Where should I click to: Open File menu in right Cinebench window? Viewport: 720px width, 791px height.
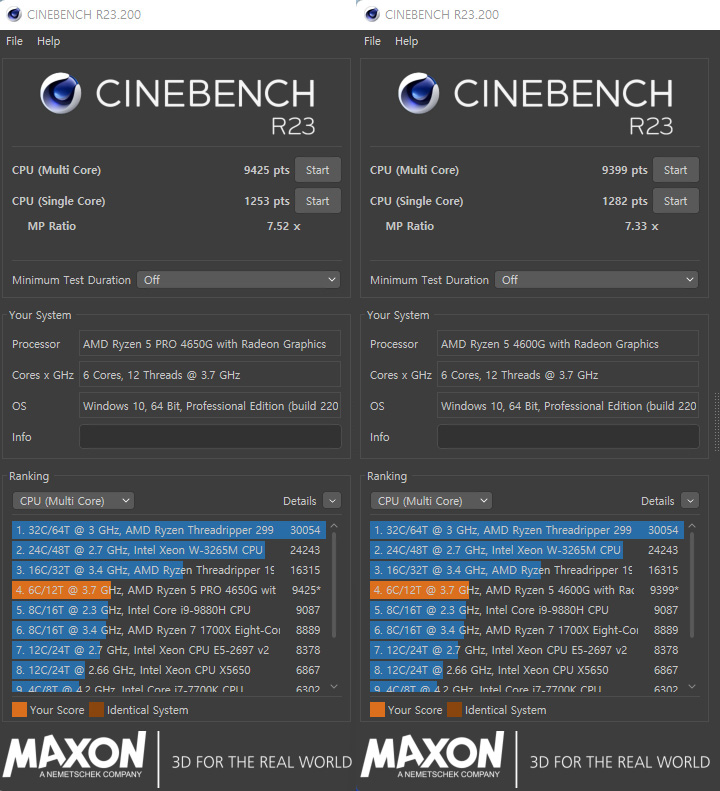click(372, 41)
